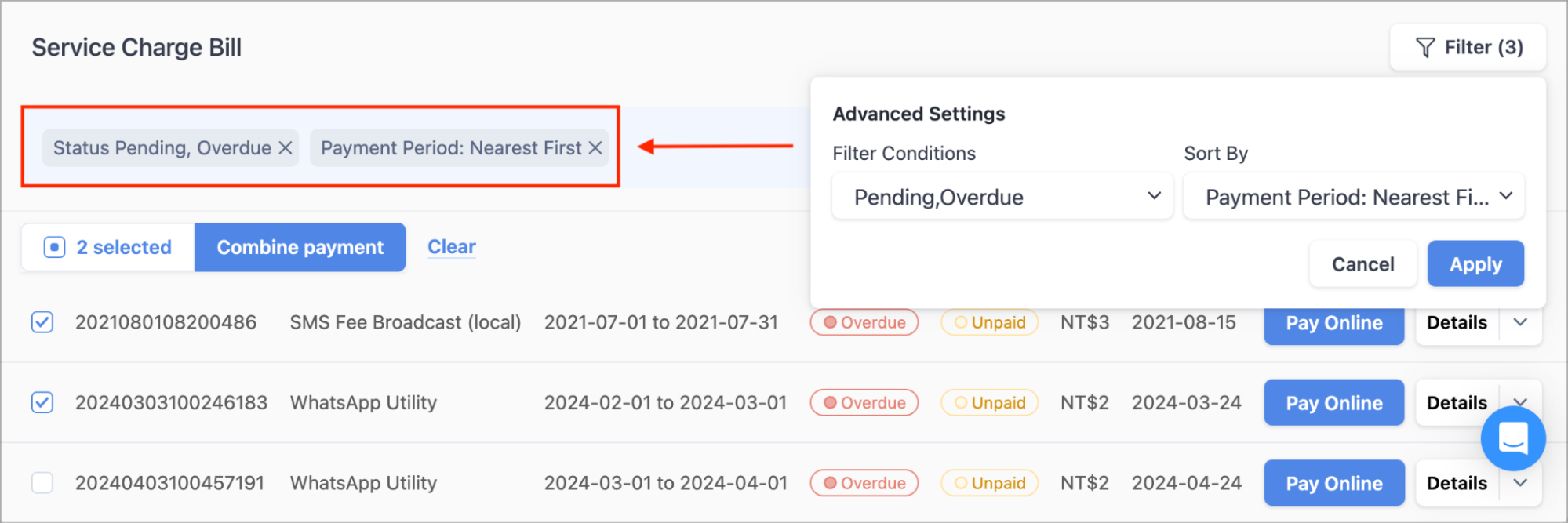Click the partial-selection checkbox icon beside 2 selected
The width and height of the screenshot is (1568, 523).
(54, 248)
